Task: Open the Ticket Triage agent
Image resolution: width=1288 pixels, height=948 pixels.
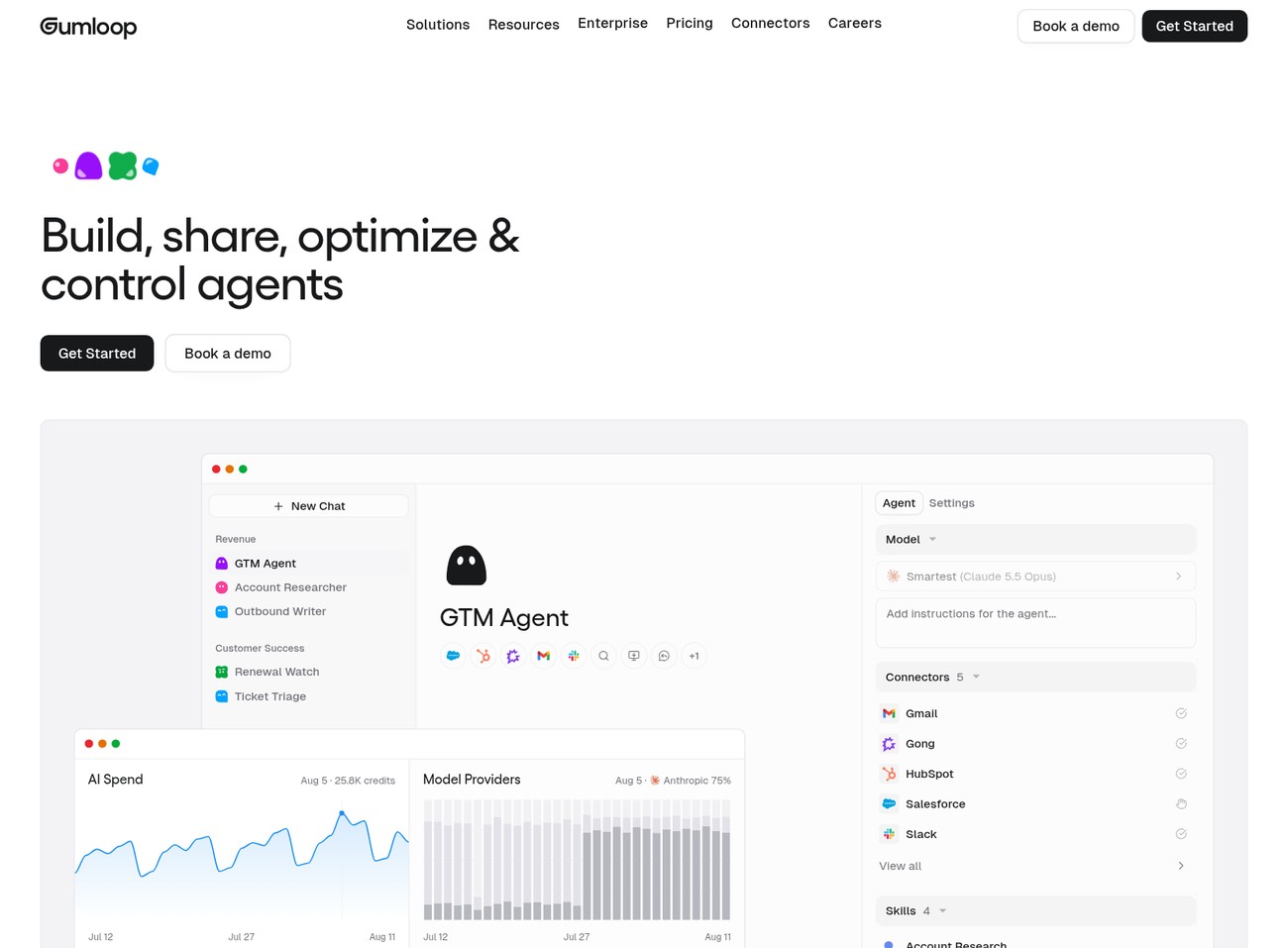Action: pyautogui.click(x=262, y=696)
